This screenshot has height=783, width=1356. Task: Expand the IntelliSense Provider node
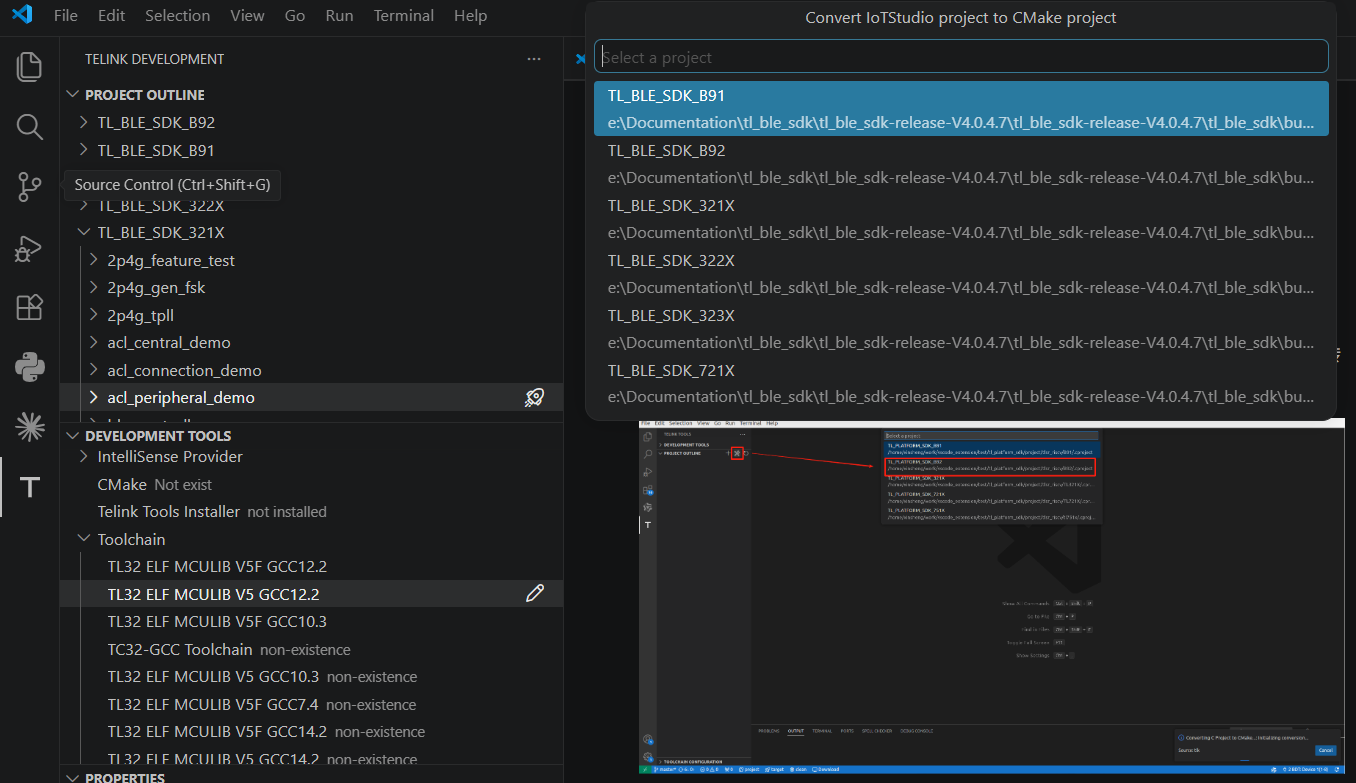pyautogui.click(x=84, y=457)
